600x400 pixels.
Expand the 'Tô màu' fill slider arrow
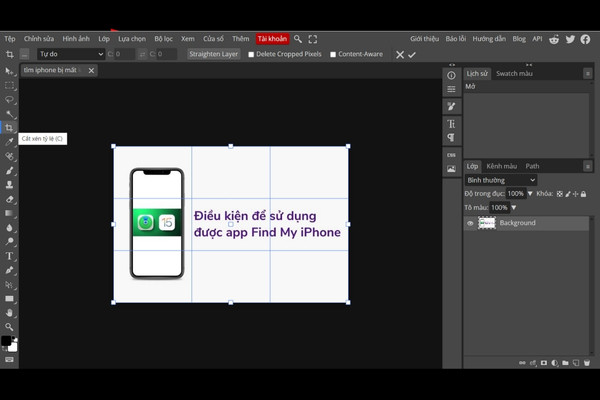point(514,207)
